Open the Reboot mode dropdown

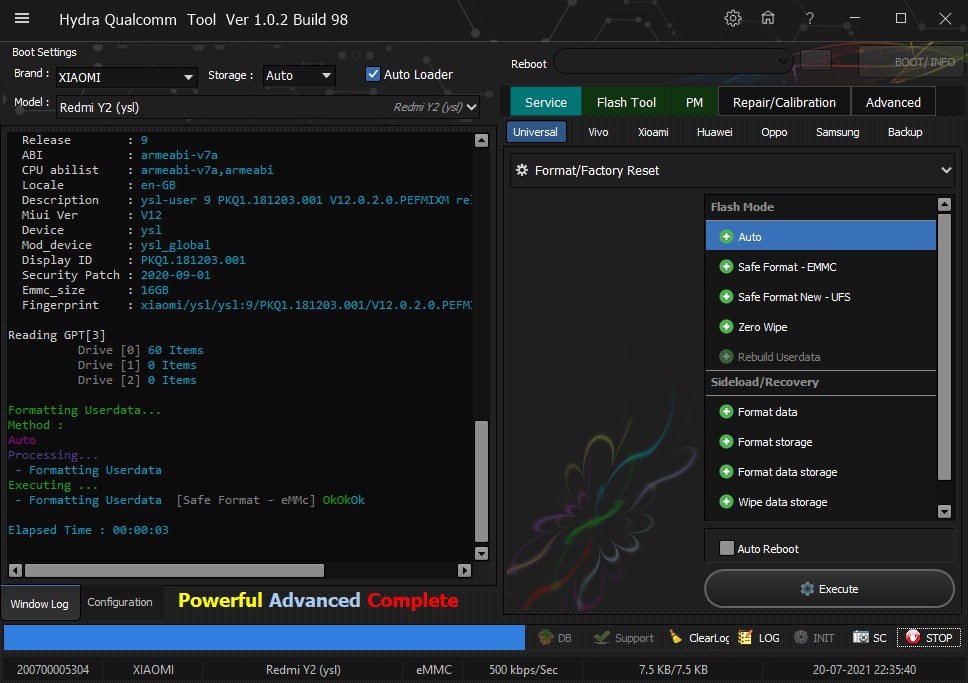coord(674,61)
